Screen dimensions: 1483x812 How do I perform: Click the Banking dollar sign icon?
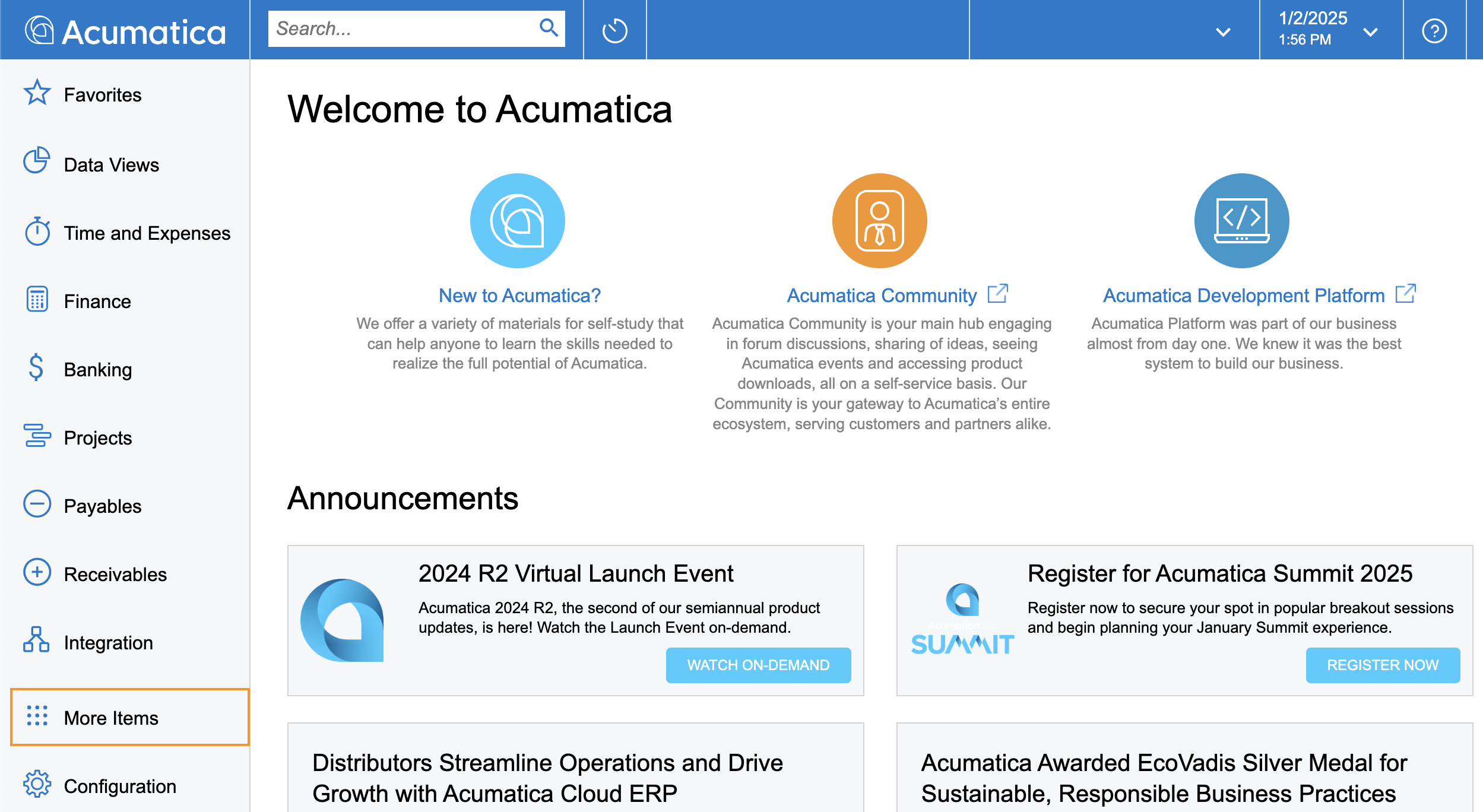36,367
